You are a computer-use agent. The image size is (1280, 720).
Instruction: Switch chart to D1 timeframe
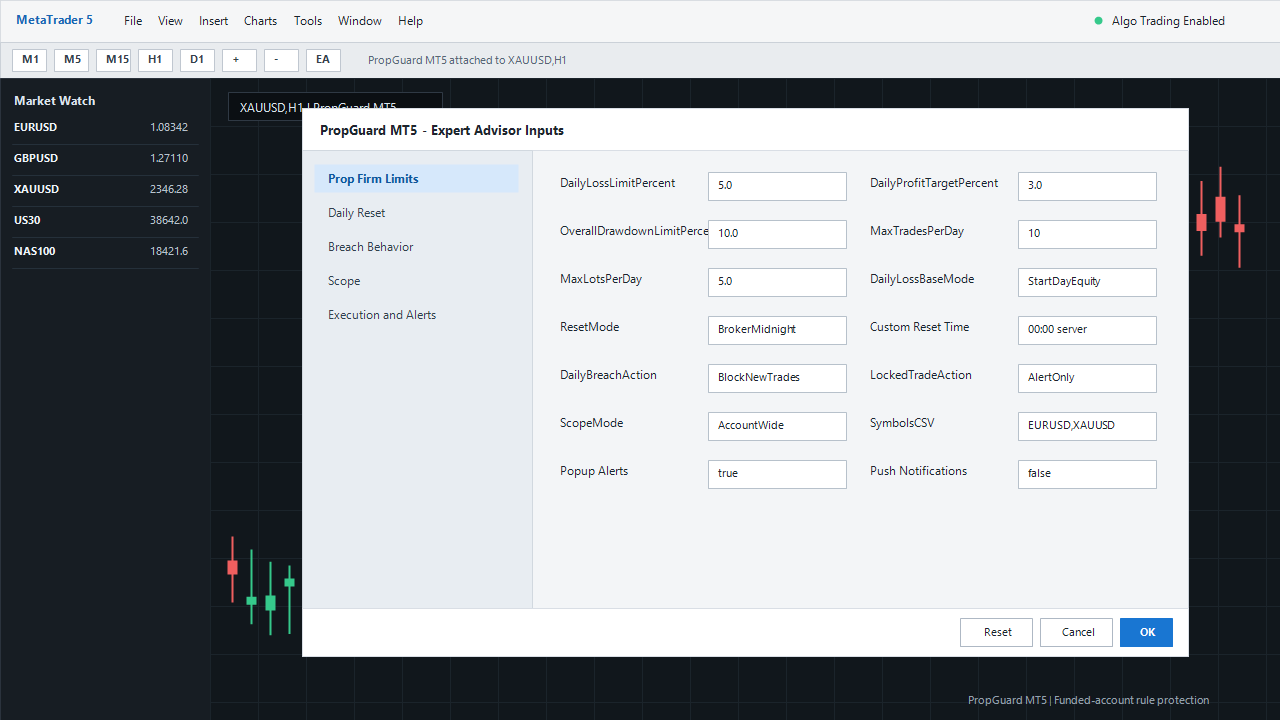tap(198, 60)
